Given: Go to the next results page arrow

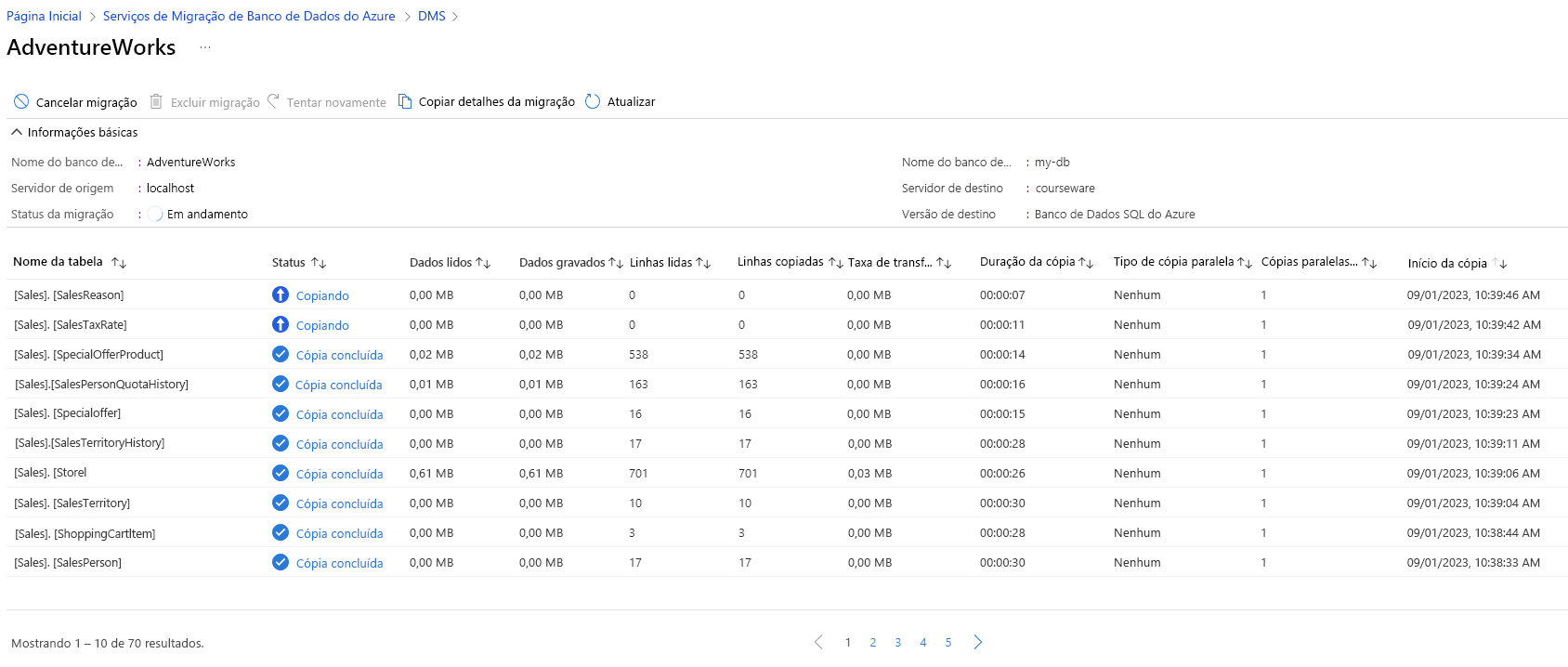Looking at the screenshot, I should pos(978,642).
